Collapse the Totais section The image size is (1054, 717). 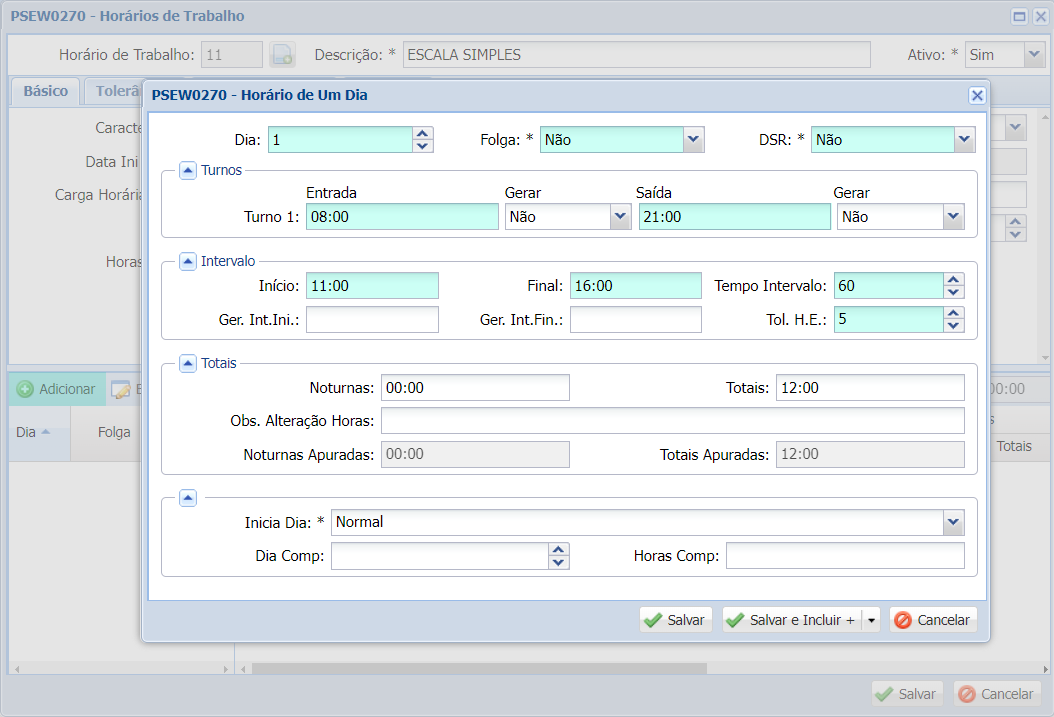coord(188,363)
